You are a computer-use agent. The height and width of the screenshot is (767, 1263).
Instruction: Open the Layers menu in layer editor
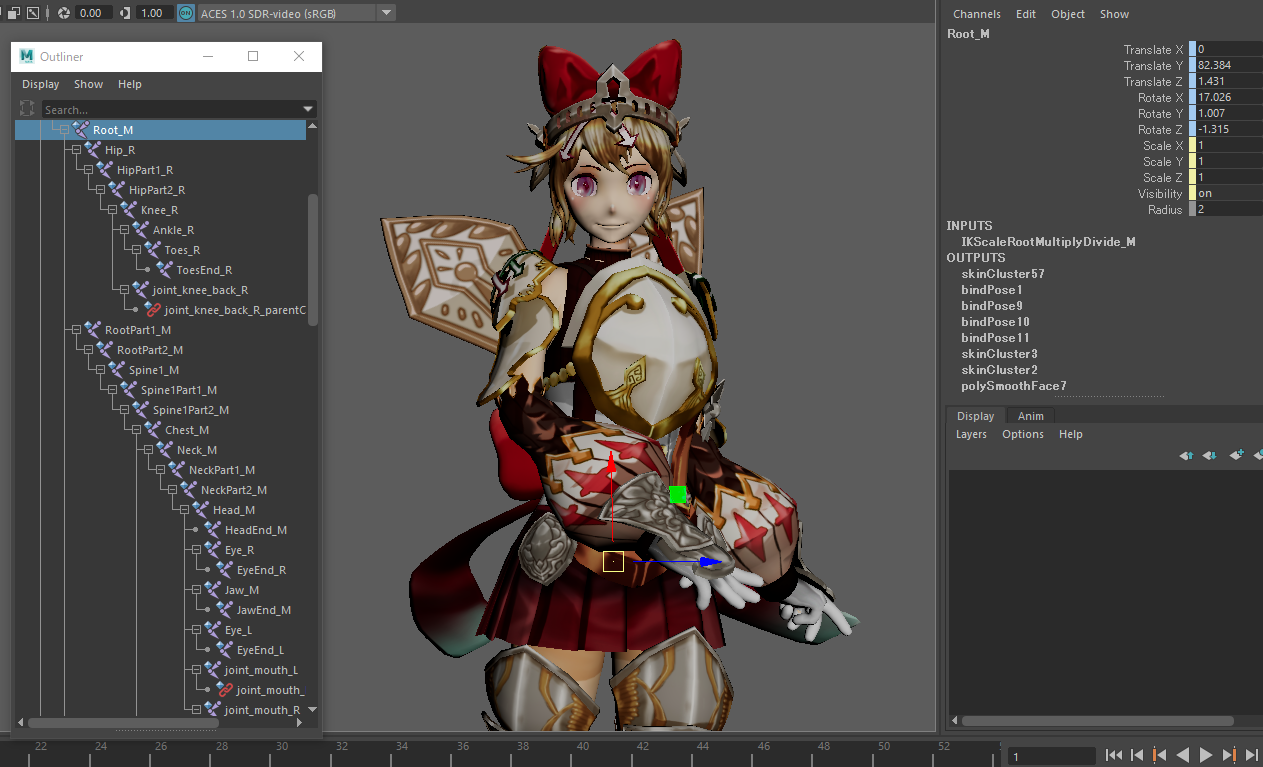click(x=971, y=434)
